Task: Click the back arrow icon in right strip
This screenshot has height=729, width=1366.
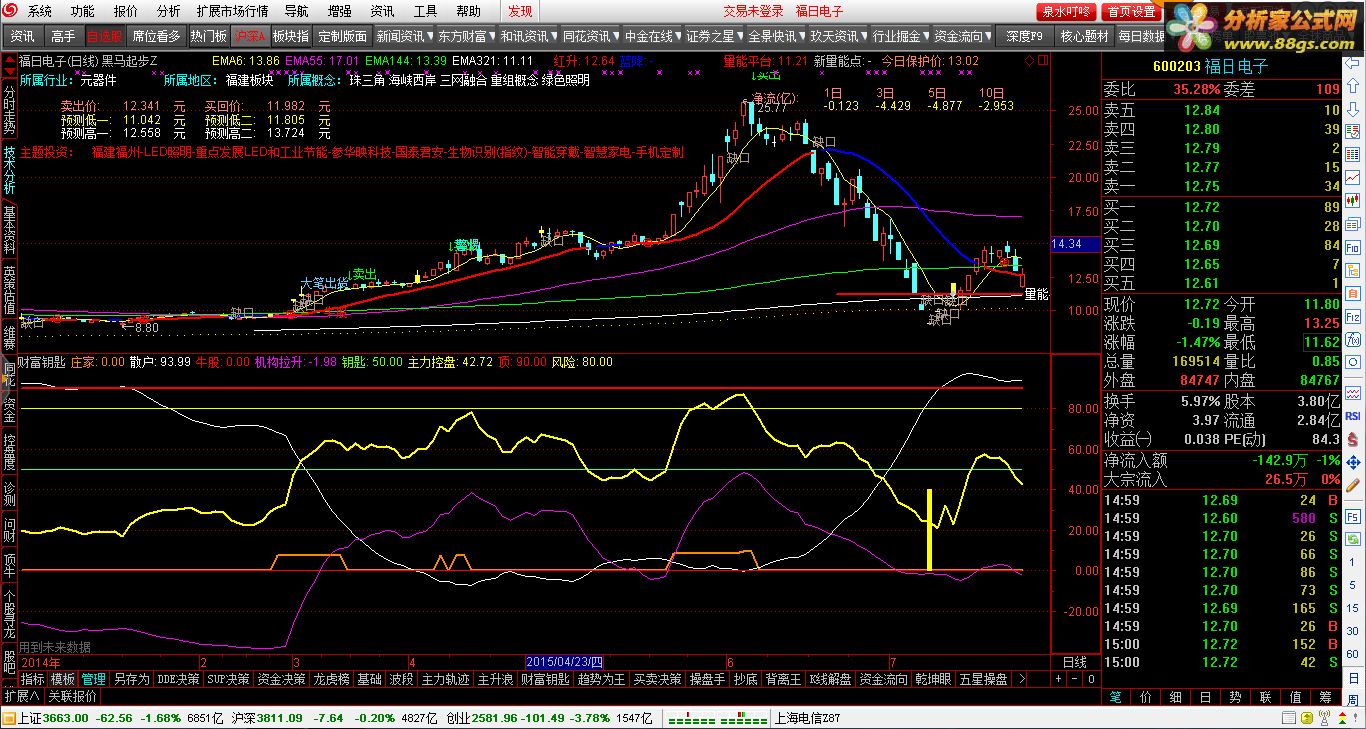Action: tap(1352, 62)
